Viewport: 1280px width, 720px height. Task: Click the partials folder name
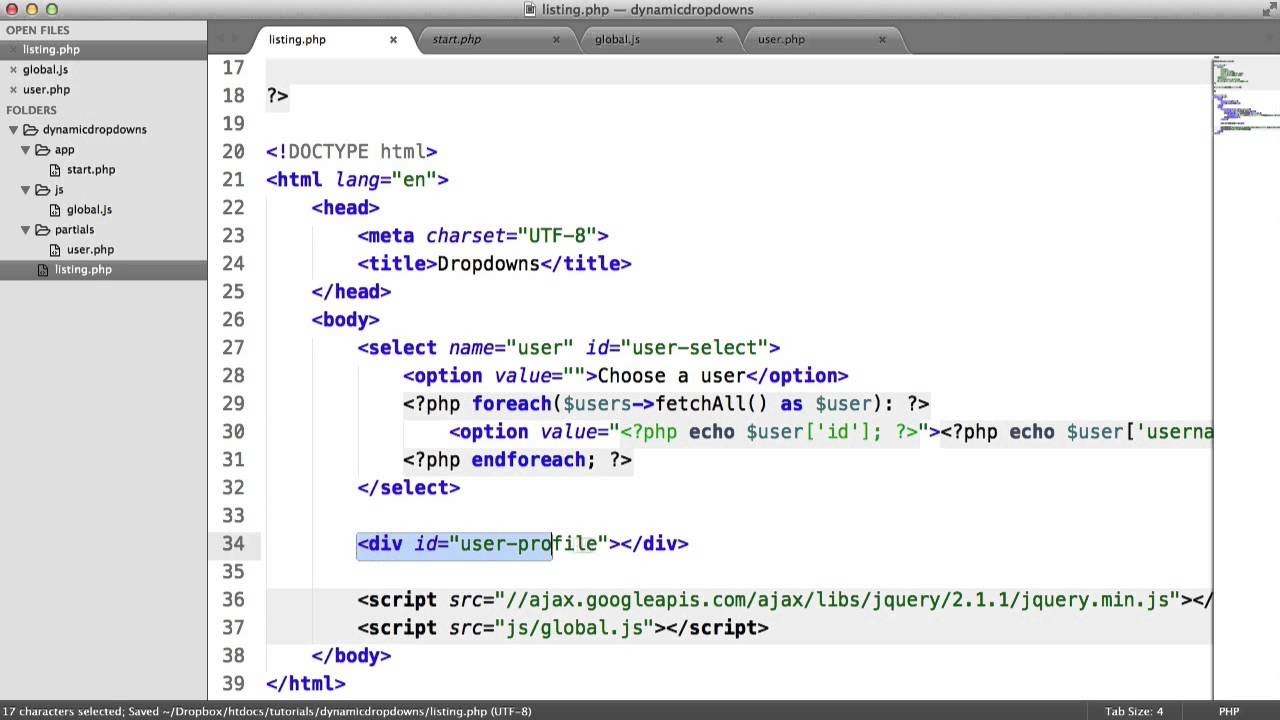click(74, 229)
